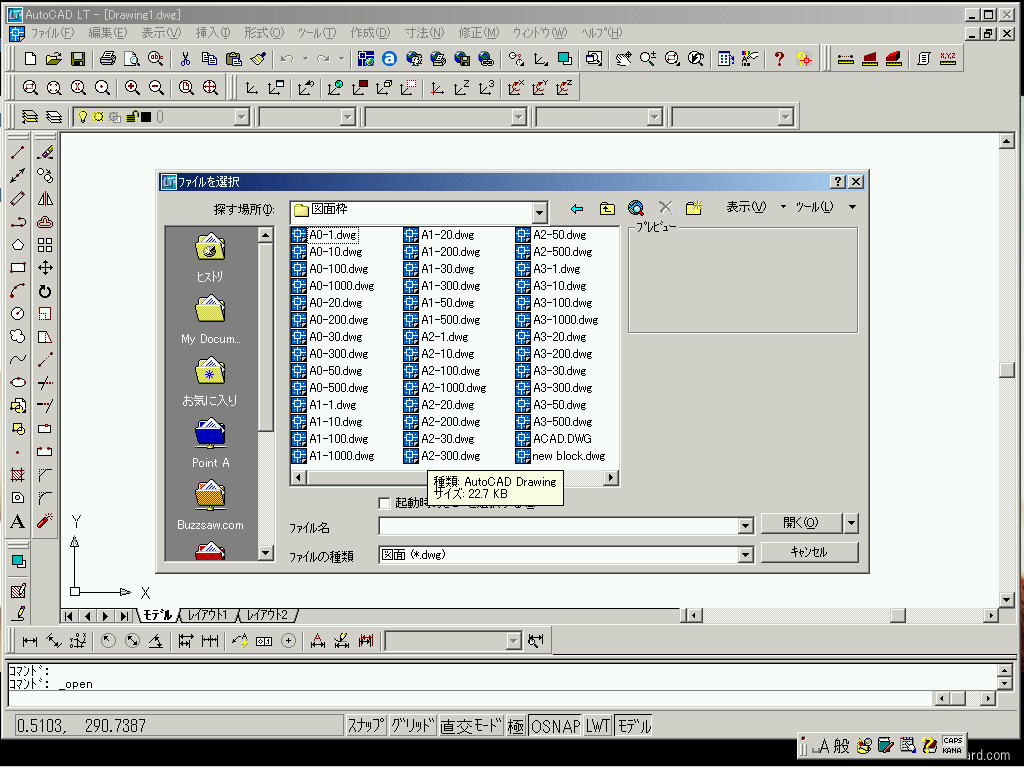Create new folder in file dialog
This screenshot has height=768, width=1024.
click(x=694, y=208)
